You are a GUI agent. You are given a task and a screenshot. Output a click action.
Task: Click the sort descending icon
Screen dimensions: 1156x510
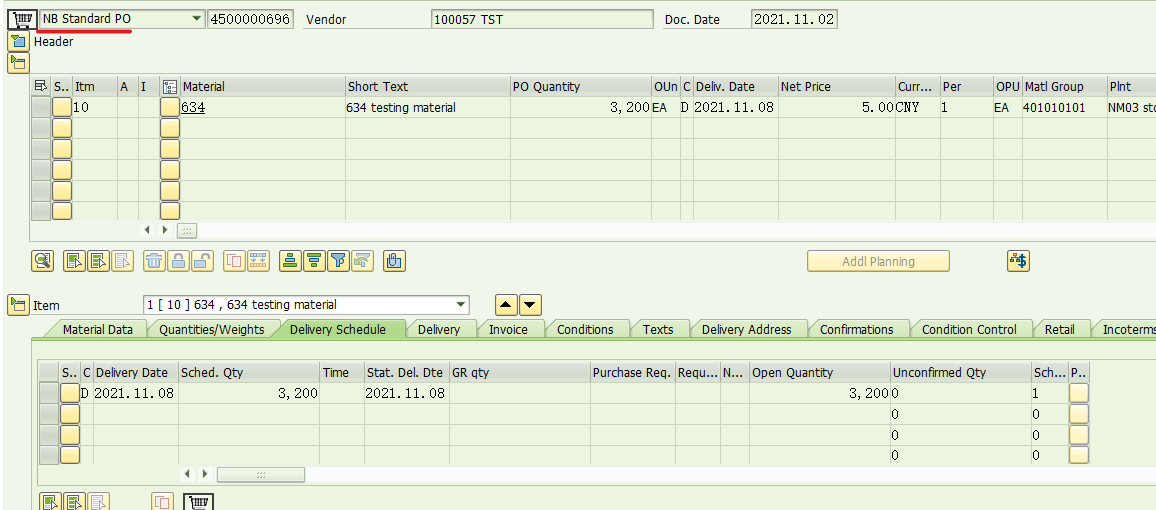(x=315, y=260)
